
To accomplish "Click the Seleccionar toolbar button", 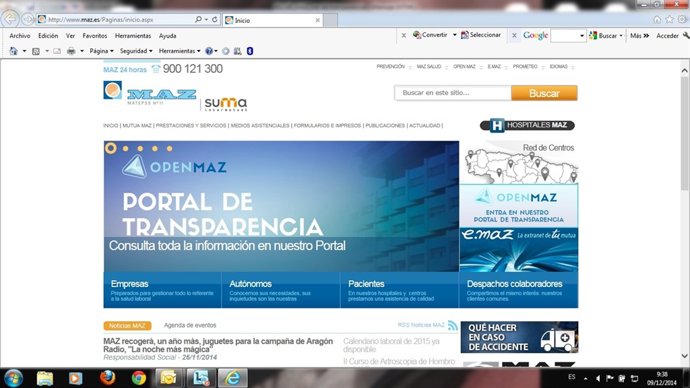I will pos(481,35).
